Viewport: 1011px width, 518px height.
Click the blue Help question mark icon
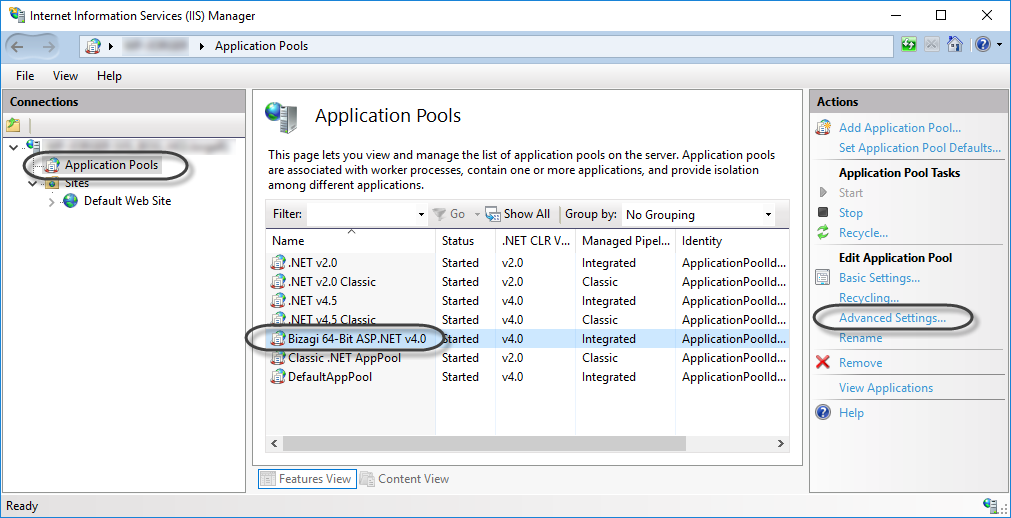pos(983,45)
